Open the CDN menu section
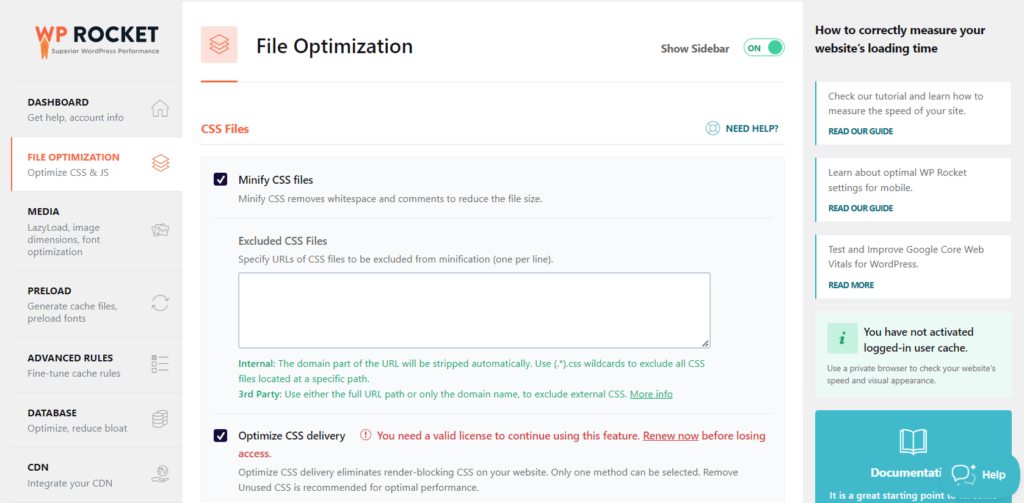 [97, 475]
